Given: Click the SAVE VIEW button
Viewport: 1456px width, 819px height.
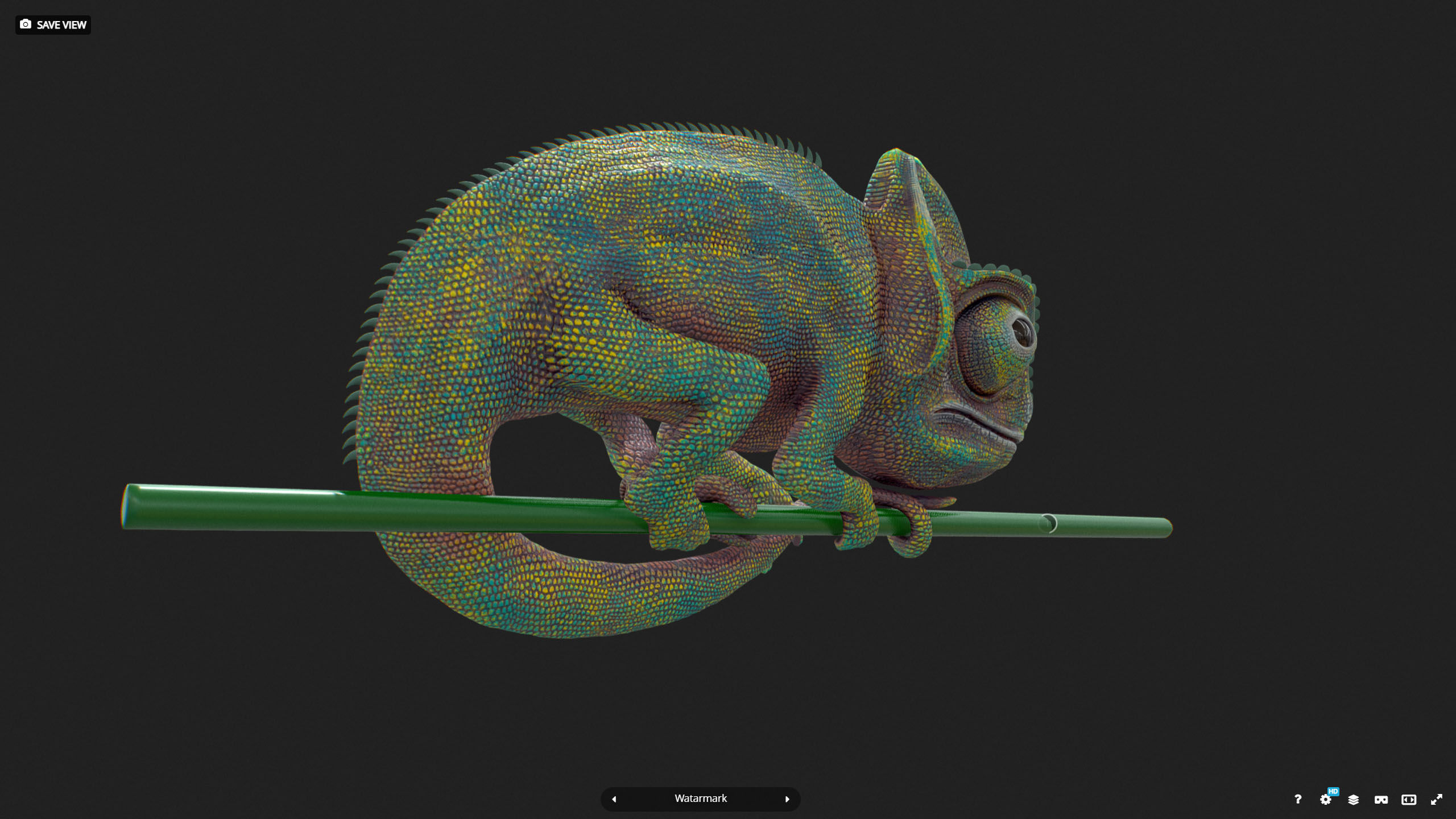Looking at the screenshot, I should pos(53,25).
